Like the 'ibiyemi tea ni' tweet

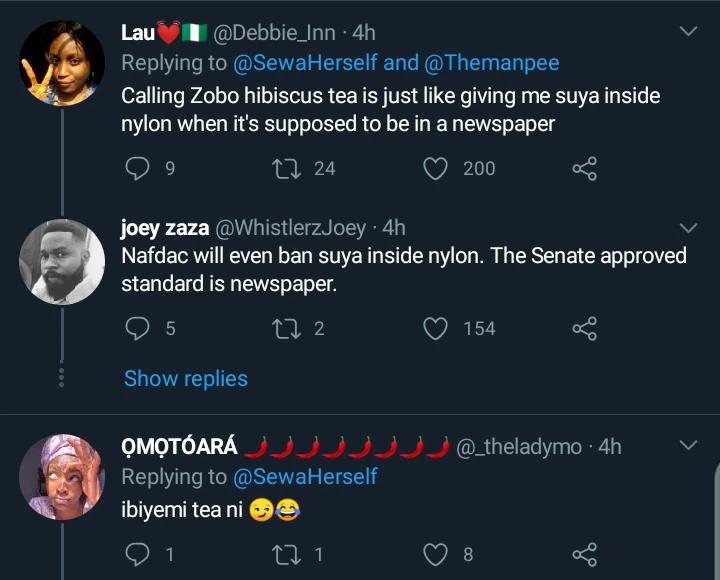point(436,554)
